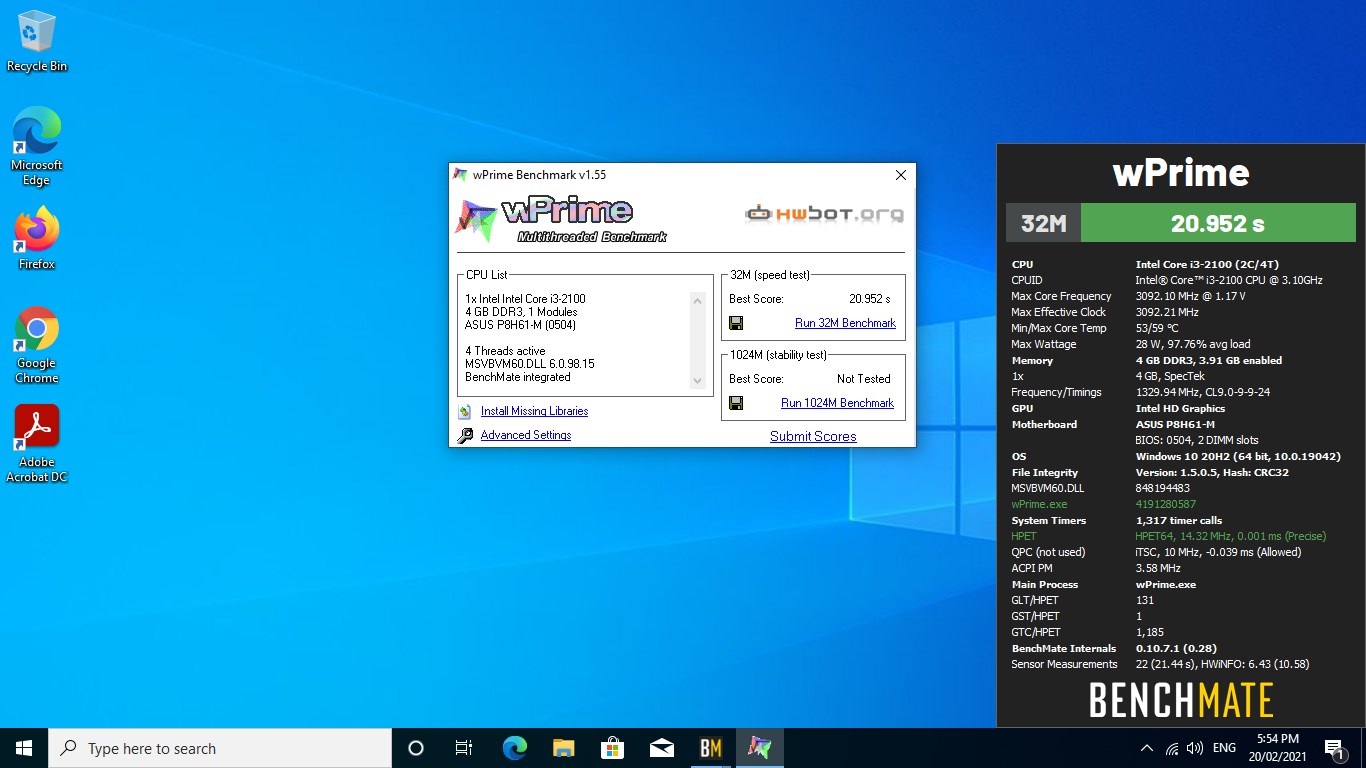
Task: Click the wPrime taskbar button
Action: point(760,748)
